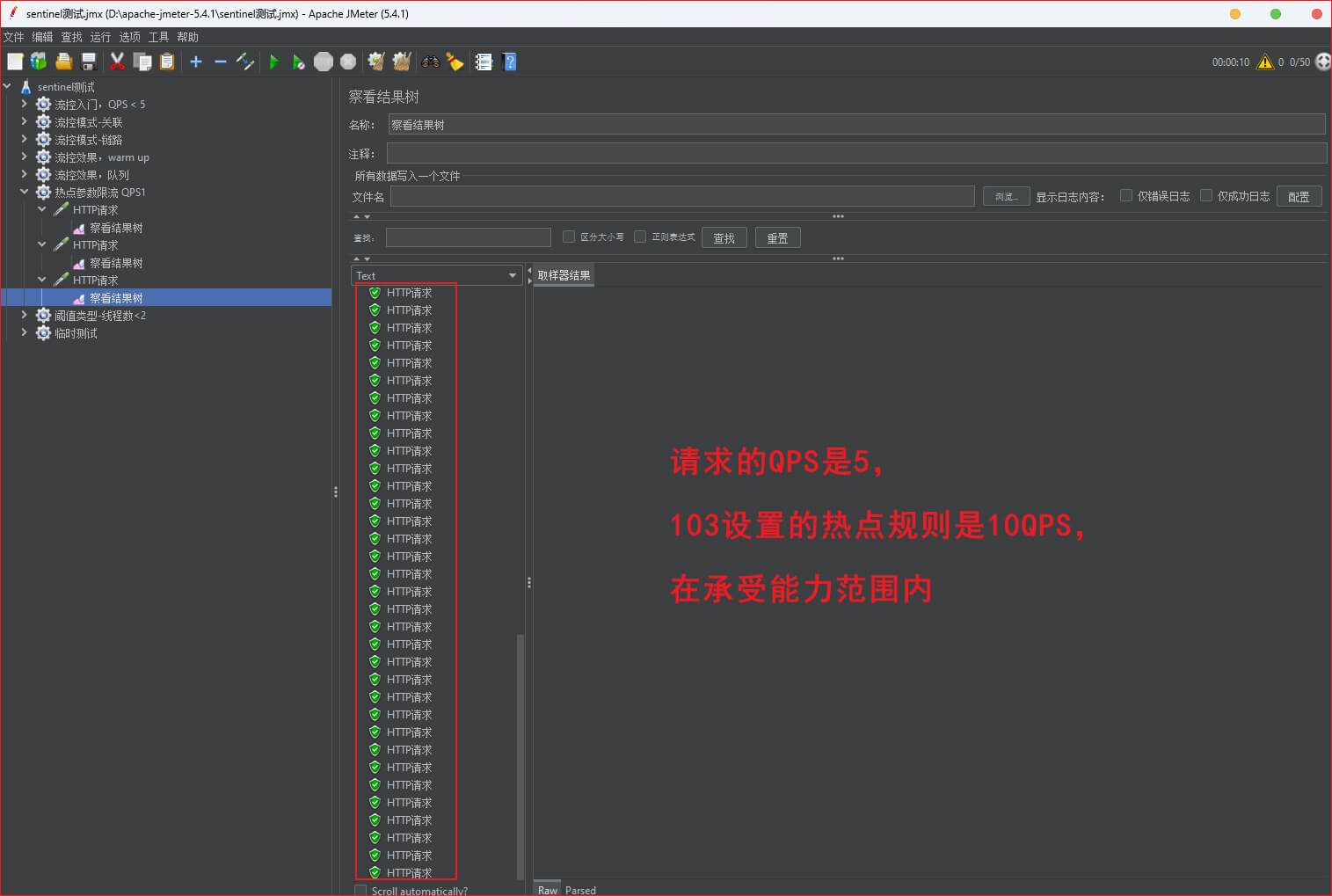Expand 流控模式-链路 thread group
This screenshot has width=1332, height=896.
point(25,139)
